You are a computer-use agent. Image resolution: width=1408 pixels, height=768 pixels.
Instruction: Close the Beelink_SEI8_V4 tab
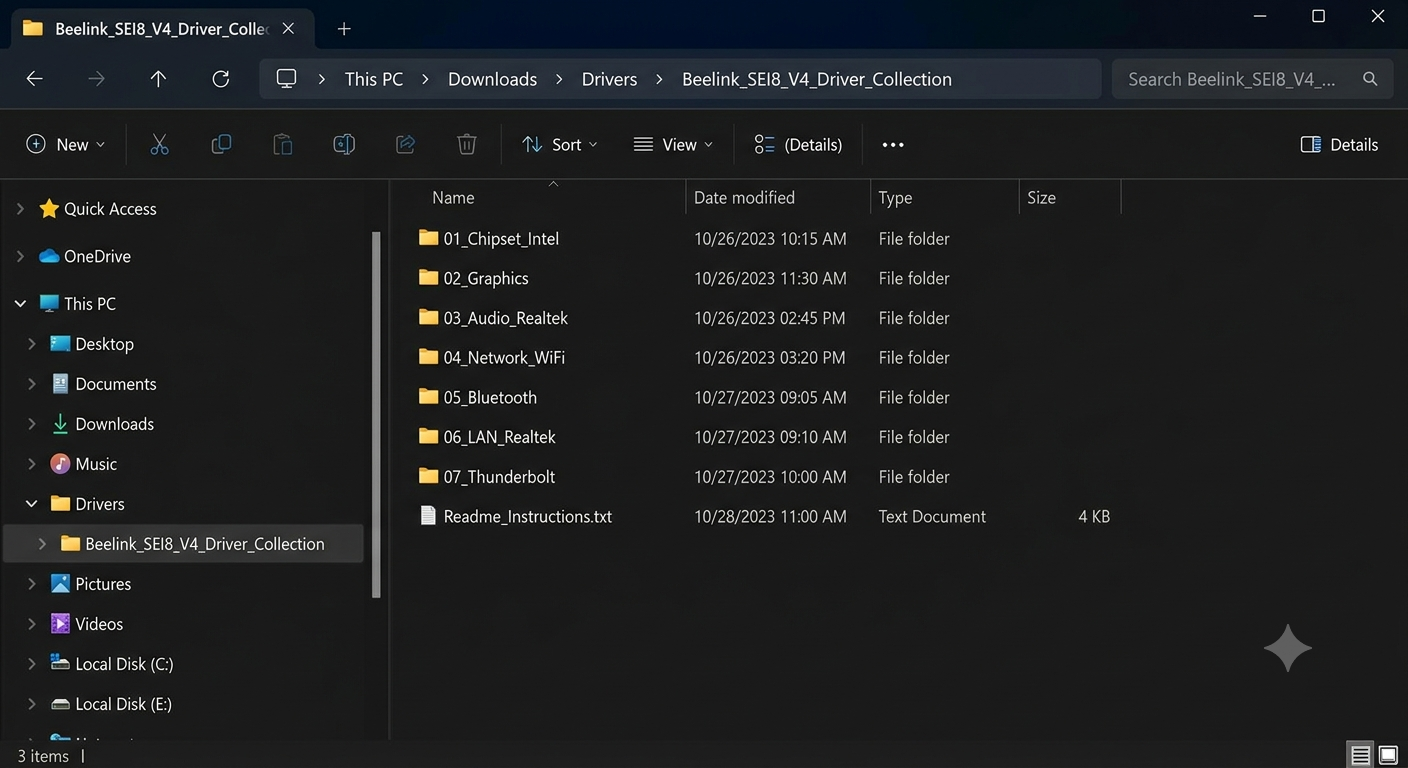288,29
